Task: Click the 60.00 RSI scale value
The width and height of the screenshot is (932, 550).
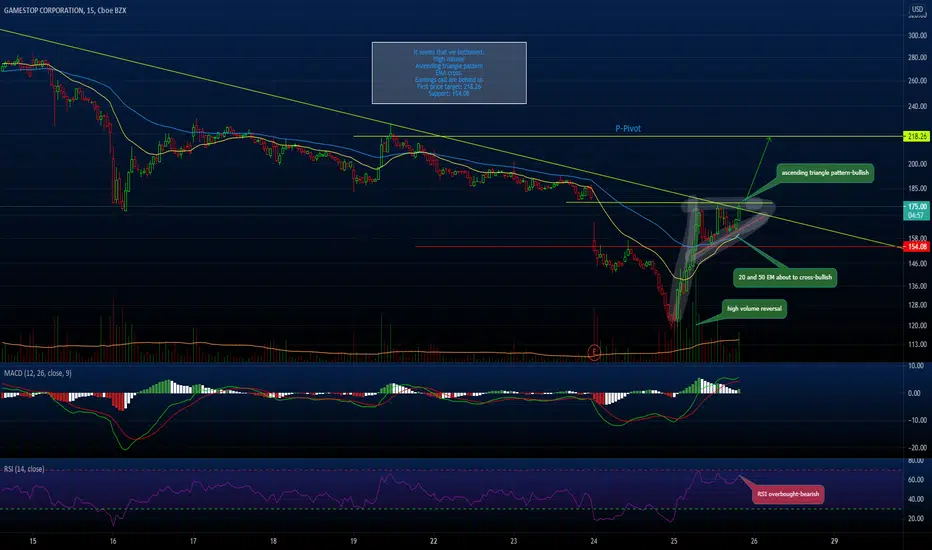Action: click(916, 480)
